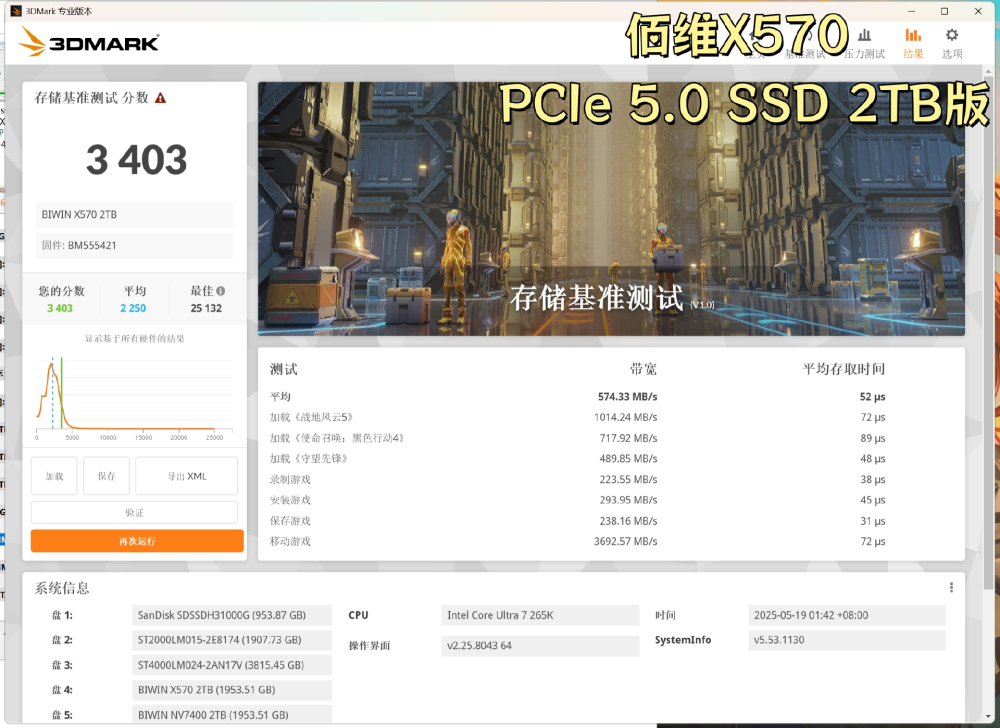
Task: Switch to the 结果 results tab
Action: [x=913, y=43]
